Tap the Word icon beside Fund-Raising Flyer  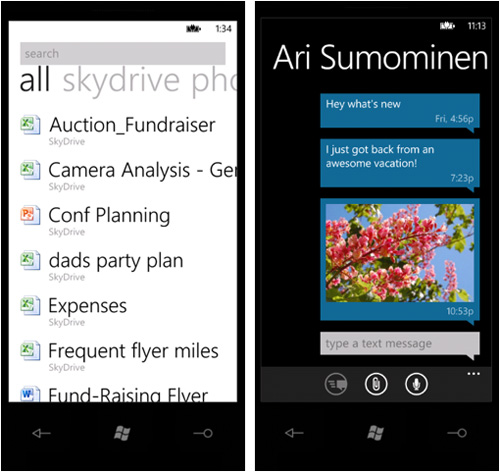[30, 394]
